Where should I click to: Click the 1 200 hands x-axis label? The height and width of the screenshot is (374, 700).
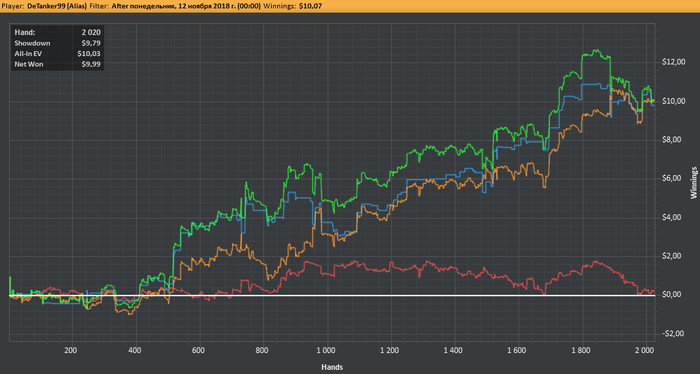(390, 350)
